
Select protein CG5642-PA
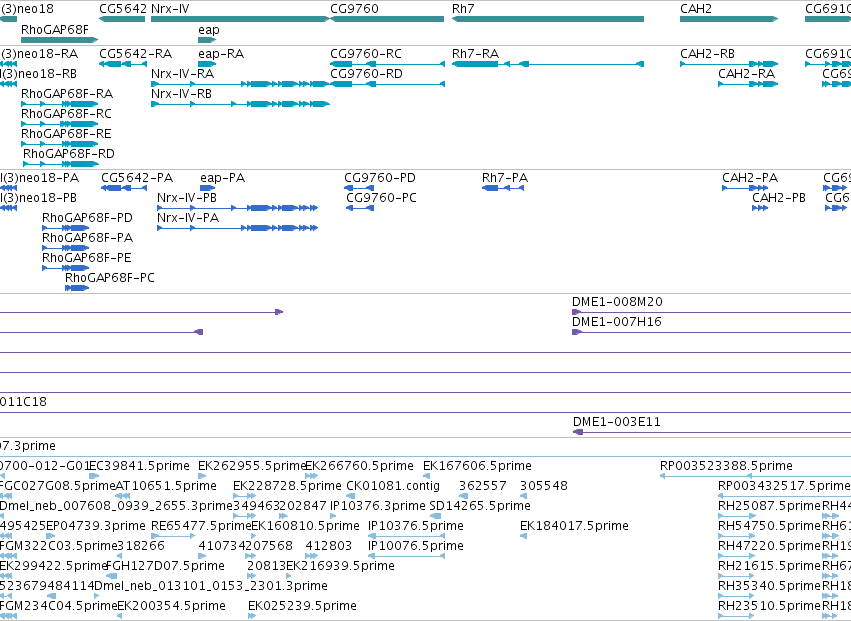[x=124, y=188]
